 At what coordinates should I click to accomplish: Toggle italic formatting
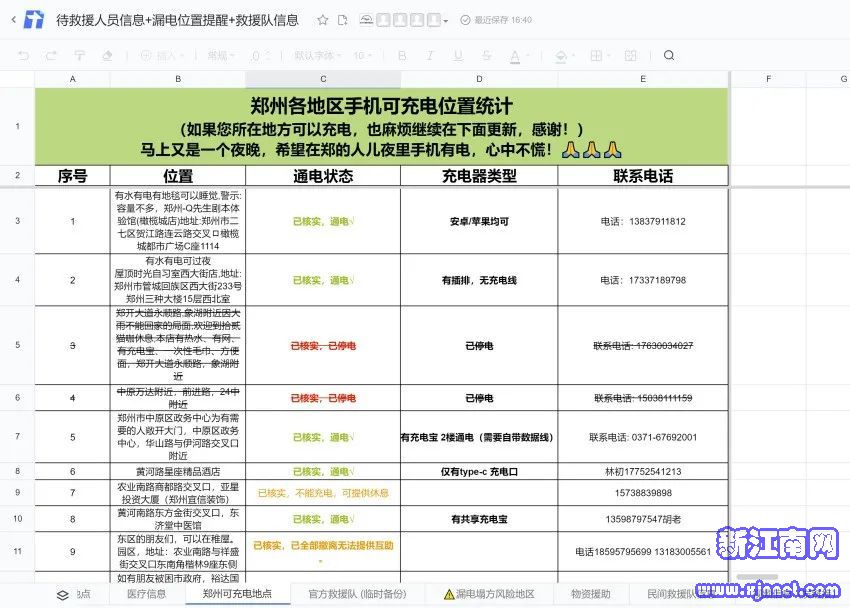pyautogui.click(x=430, y=55)
